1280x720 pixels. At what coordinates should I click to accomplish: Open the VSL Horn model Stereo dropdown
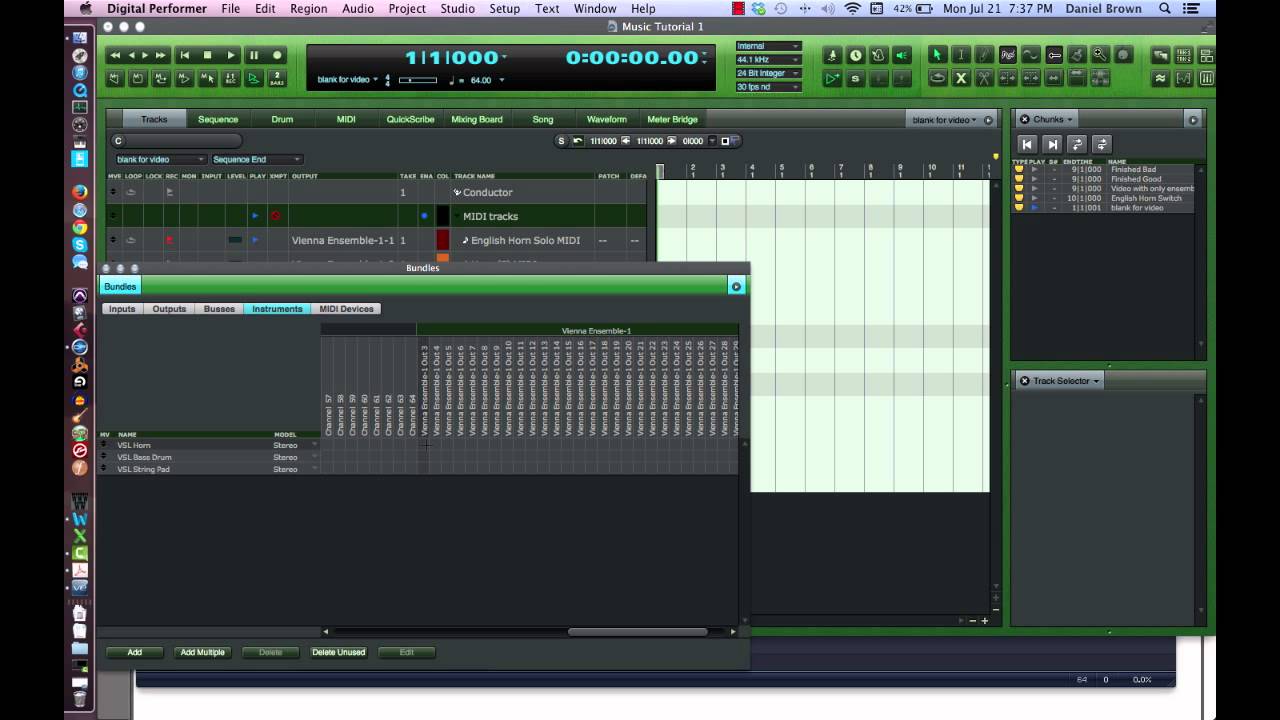[295, 445]
